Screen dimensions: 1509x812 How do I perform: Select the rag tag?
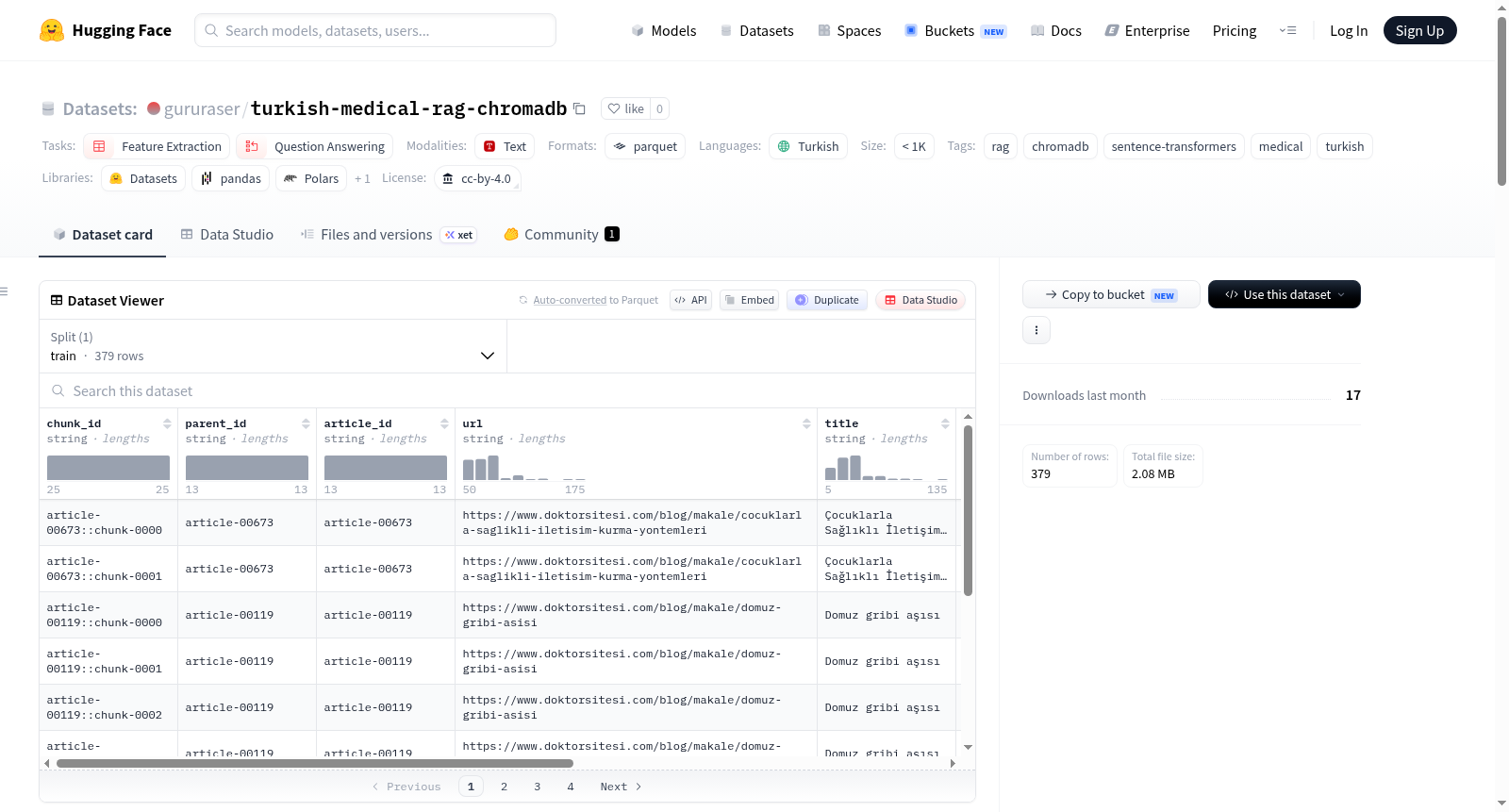(1001, 146)
